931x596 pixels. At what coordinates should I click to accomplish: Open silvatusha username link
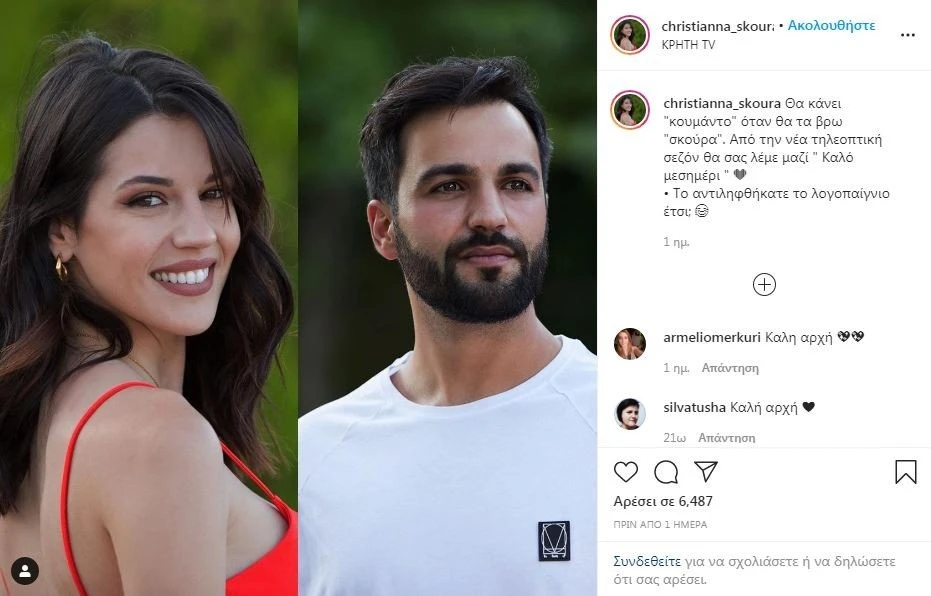694,407
